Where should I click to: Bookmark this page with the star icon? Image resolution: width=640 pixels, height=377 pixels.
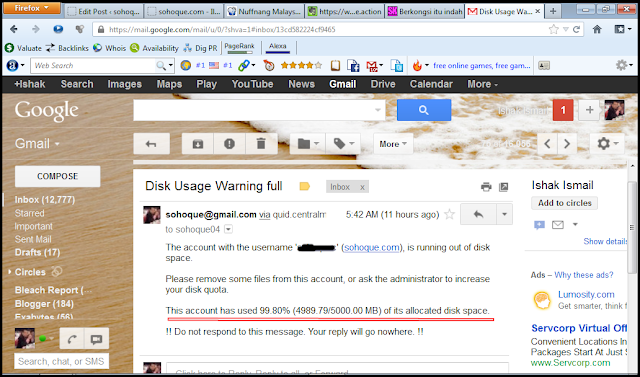tap(553, 29)
